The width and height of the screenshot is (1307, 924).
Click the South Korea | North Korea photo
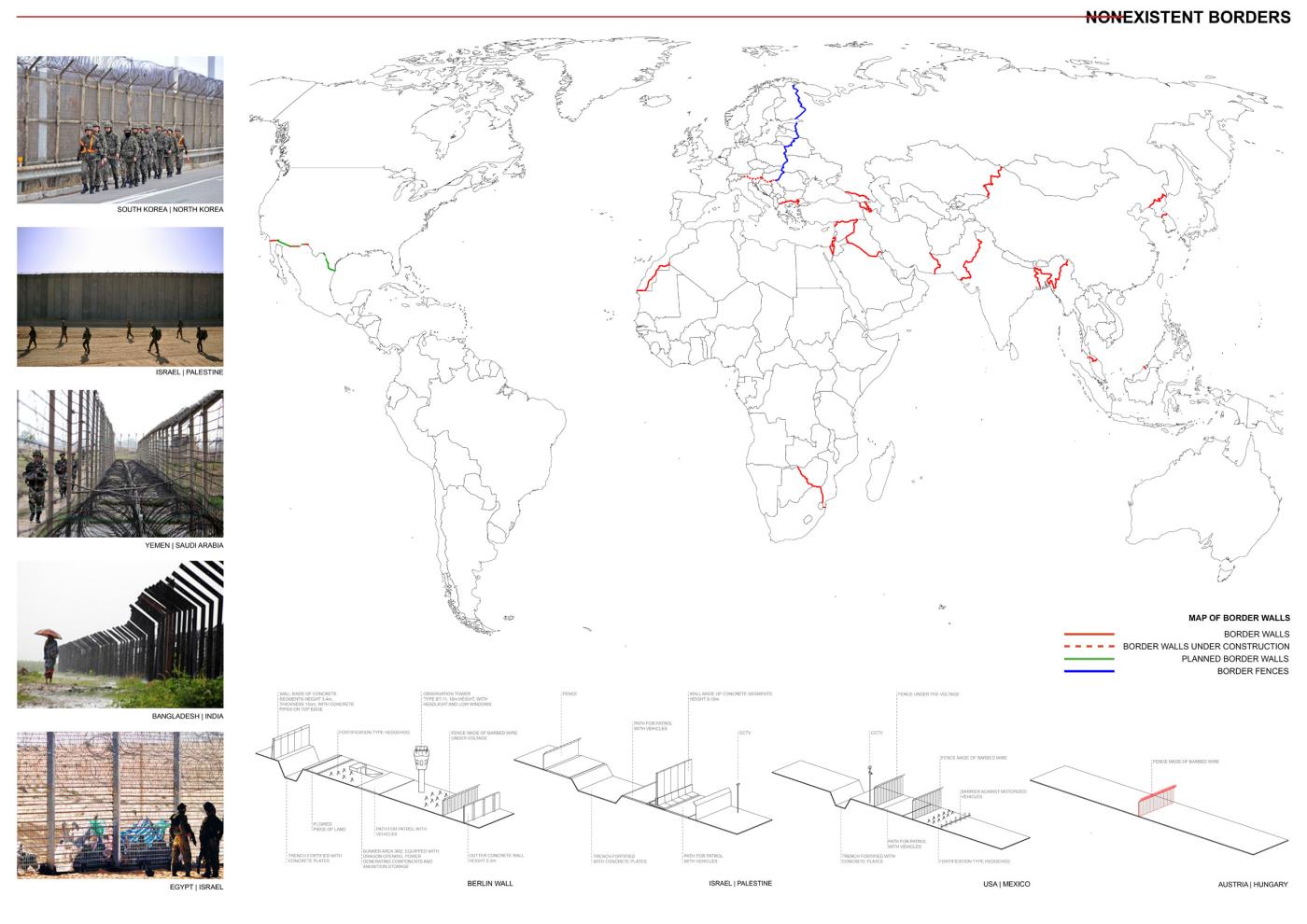[x=119, y=129]
